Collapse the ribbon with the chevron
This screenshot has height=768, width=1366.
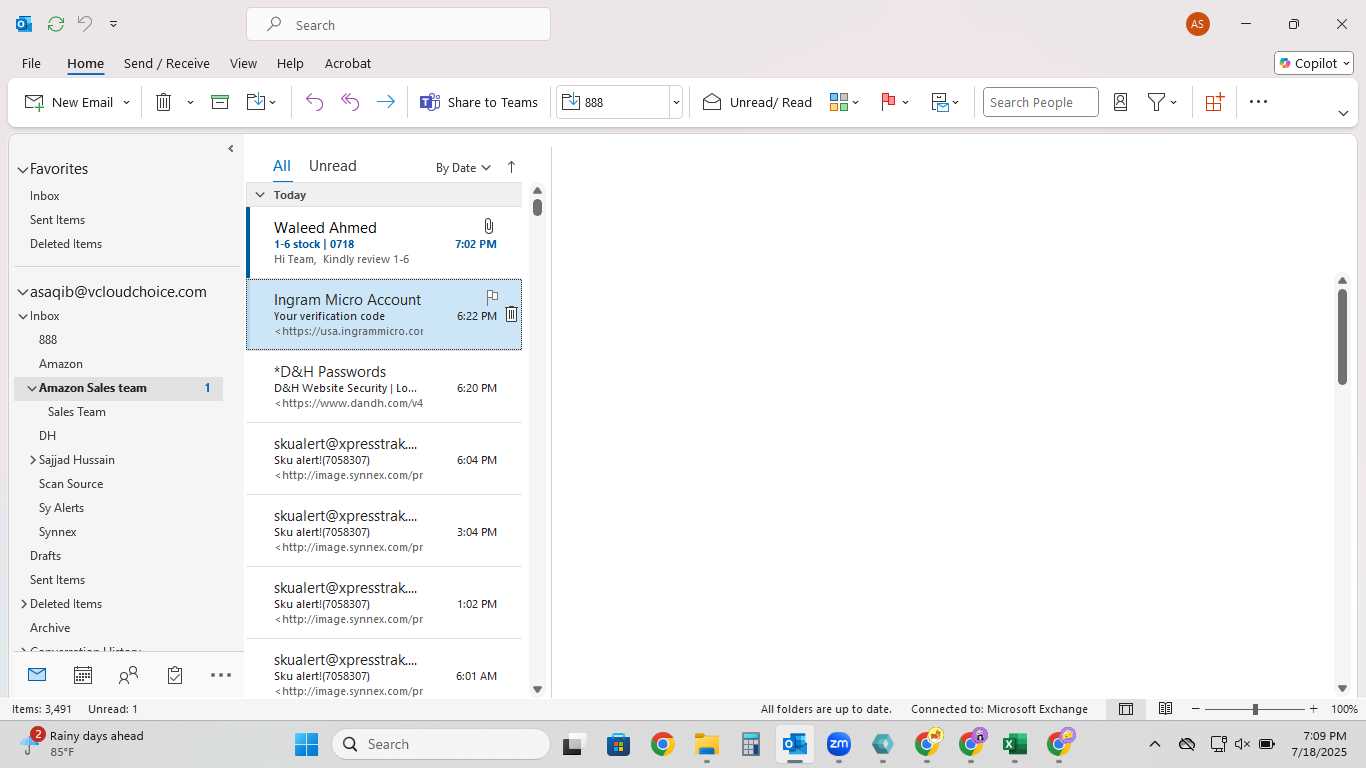(x=1343, y=113)
